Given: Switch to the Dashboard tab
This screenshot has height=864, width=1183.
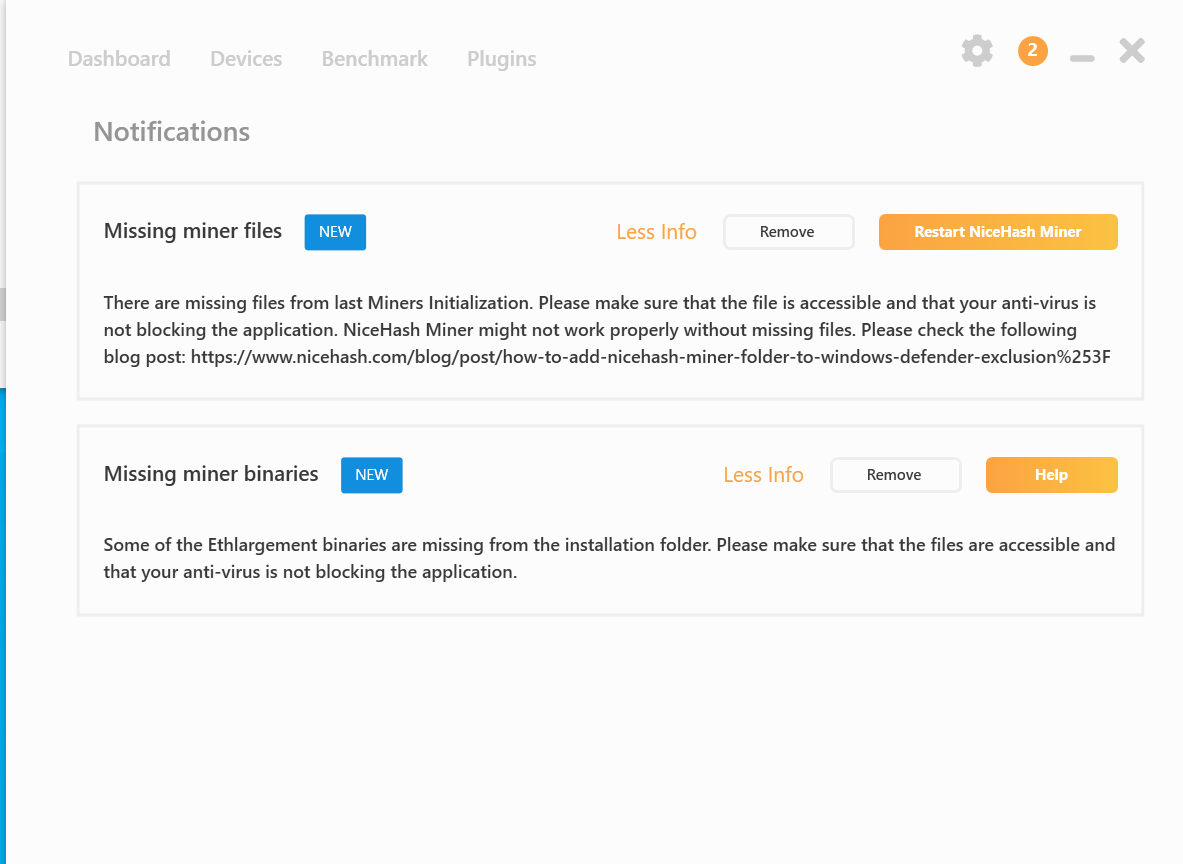Looking at the screenshot, I should (119, 59).
